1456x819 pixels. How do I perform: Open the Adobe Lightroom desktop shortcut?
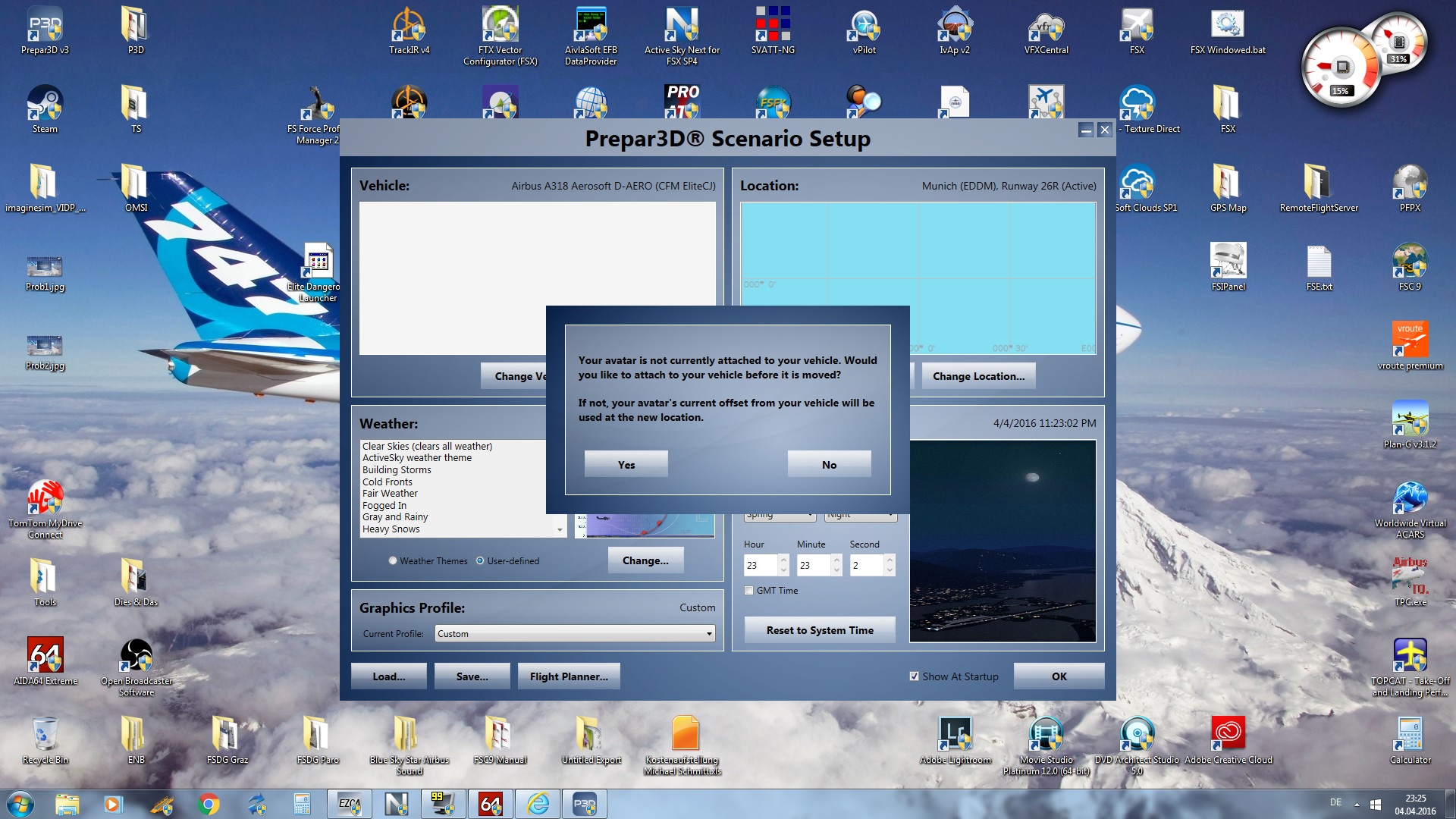955,740
